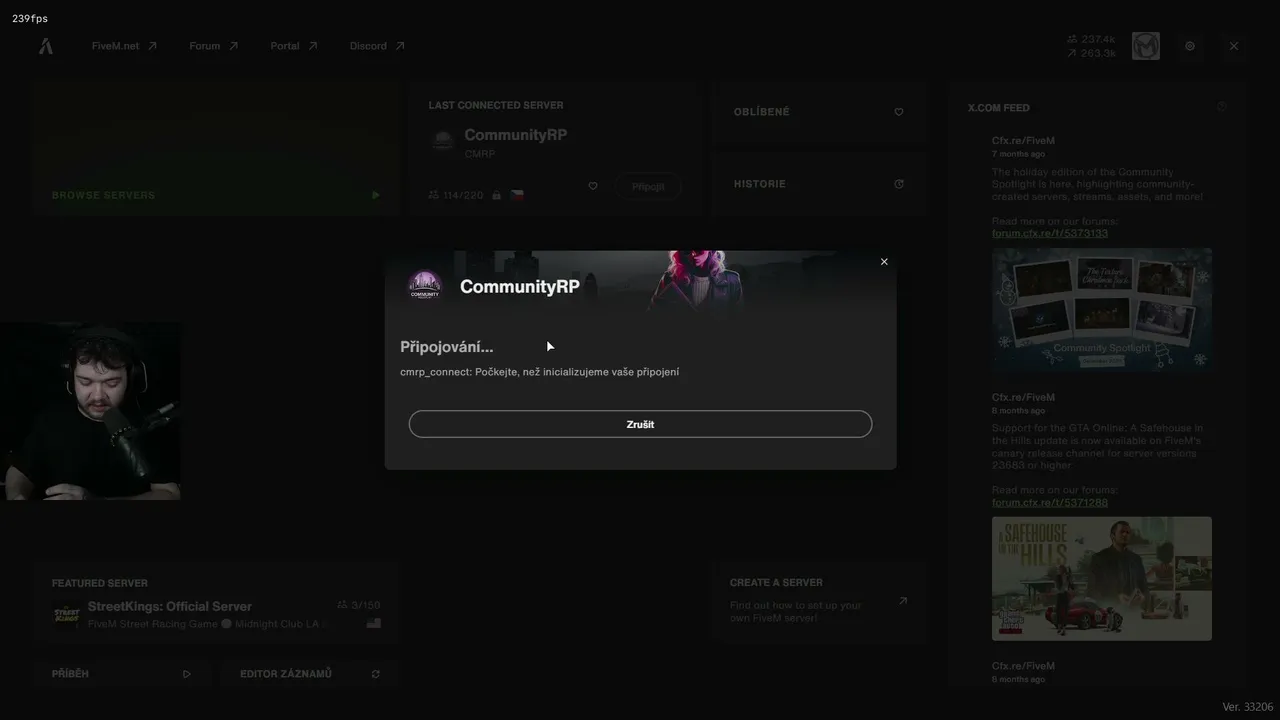Image resolution: width=1280 pixels, height=720 pixels.
Task: Favorite the last connected CommunityRP server
Action: point(593,186)
